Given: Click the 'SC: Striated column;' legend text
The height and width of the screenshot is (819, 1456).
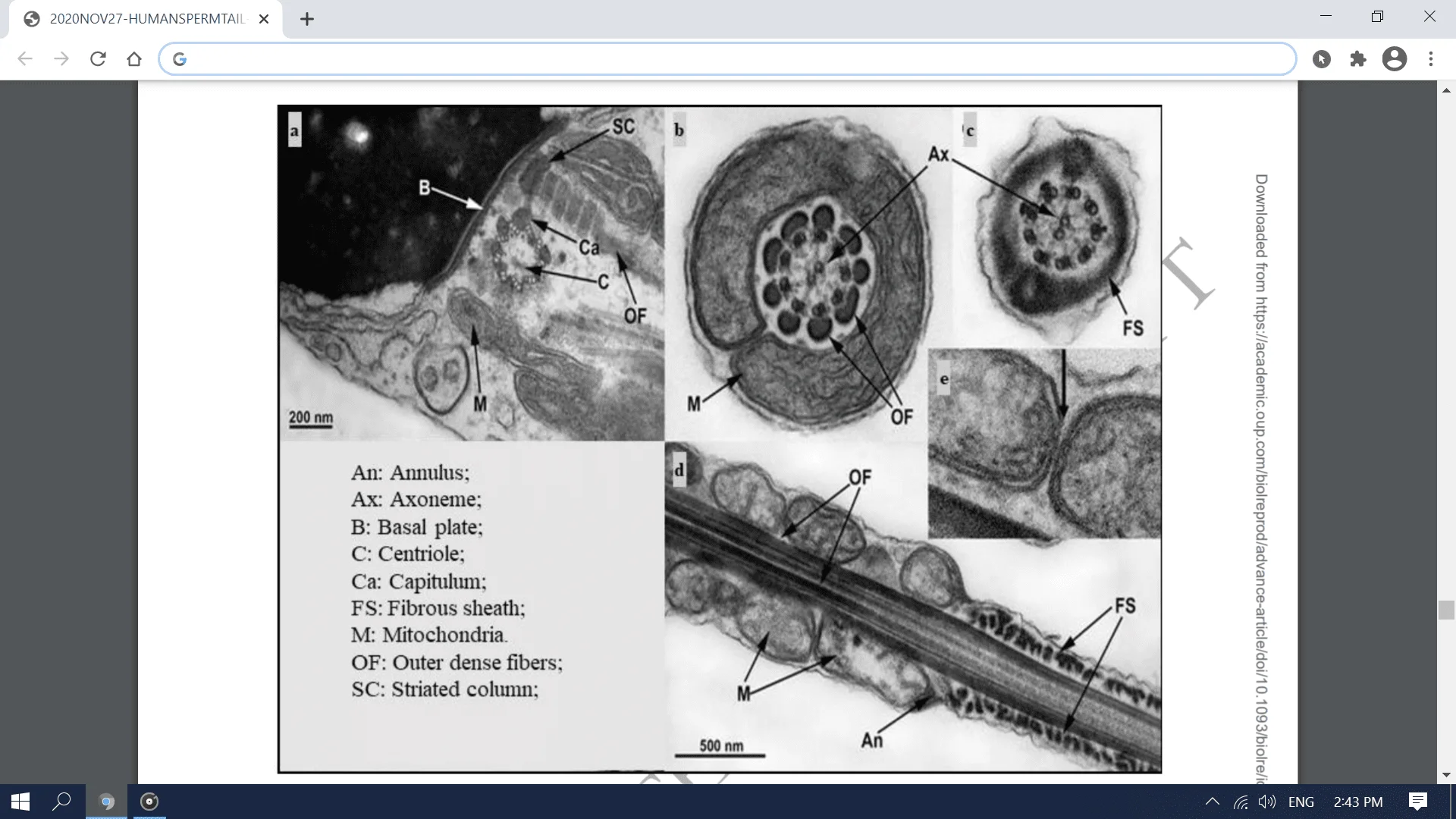Looking at the screenshot, I should point(444,689).
